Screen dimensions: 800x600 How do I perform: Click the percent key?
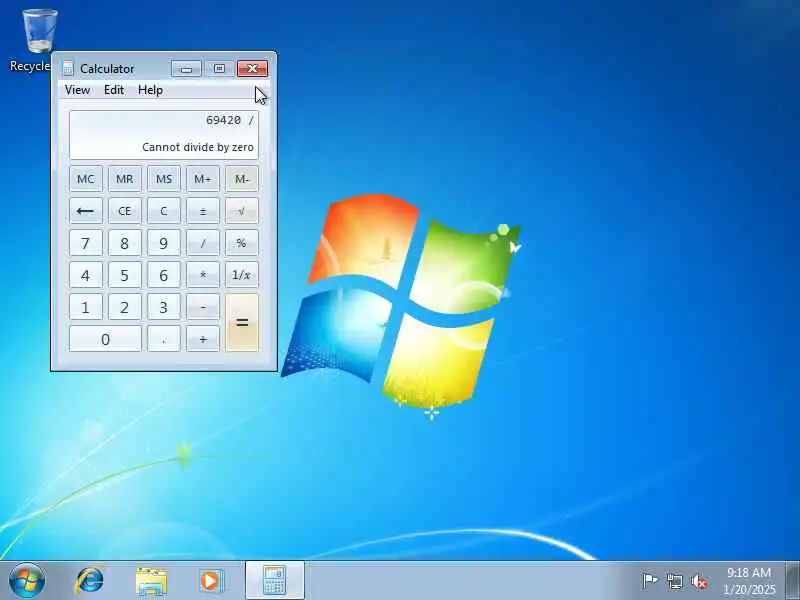(x=242, y=243)
